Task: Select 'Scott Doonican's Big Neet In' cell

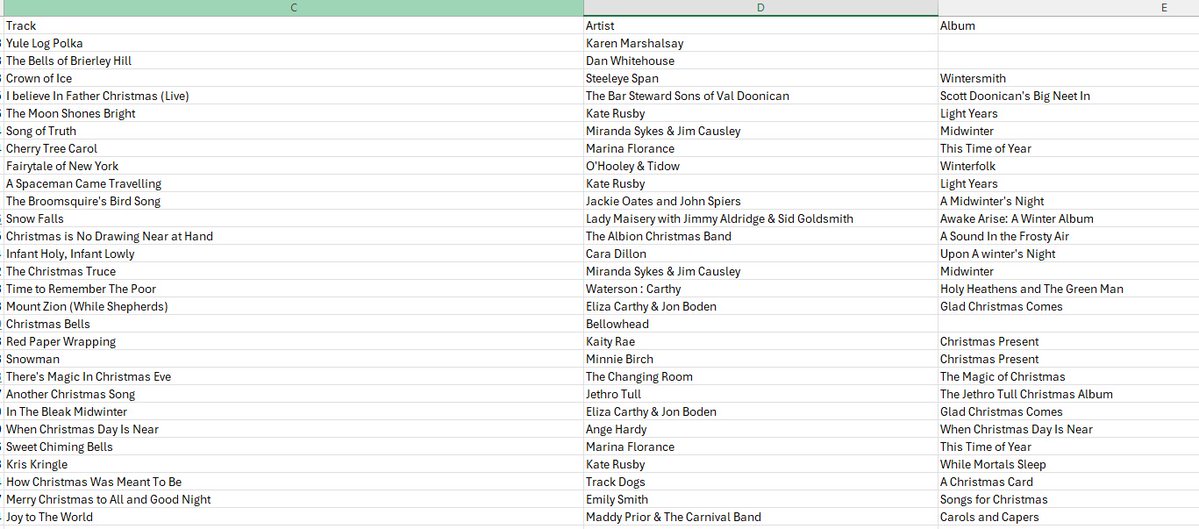Action: tap(1068, 96)
